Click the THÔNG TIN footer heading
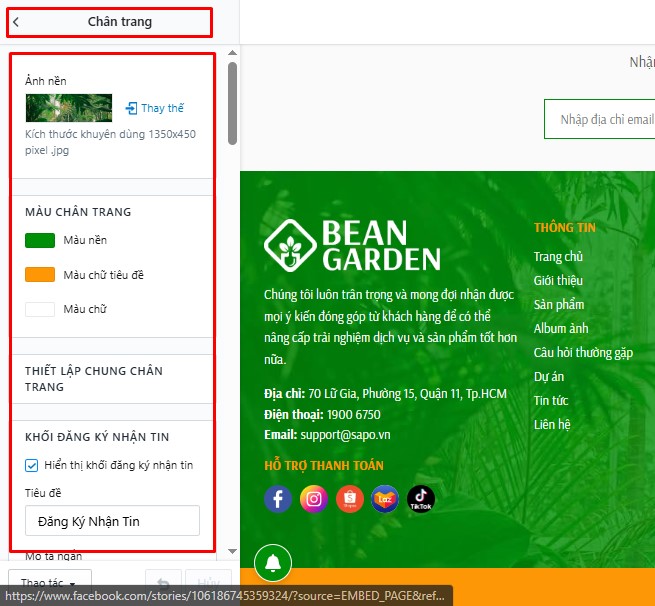The height and width of the screenshot is (606, 655). click(565, 228)
